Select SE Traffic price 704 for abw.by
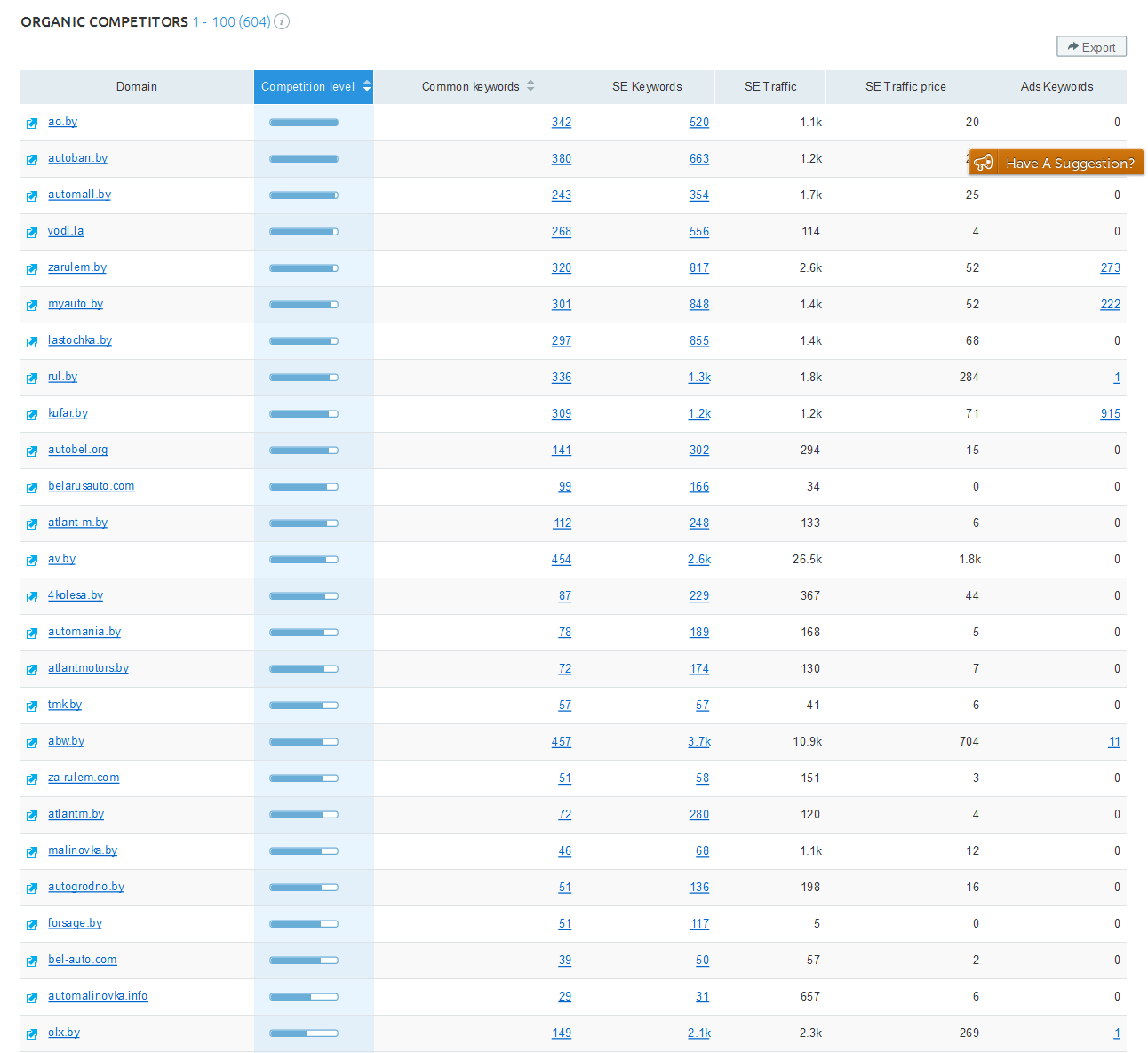The width and height of the screenshot is (1148, 1053). 969,742
